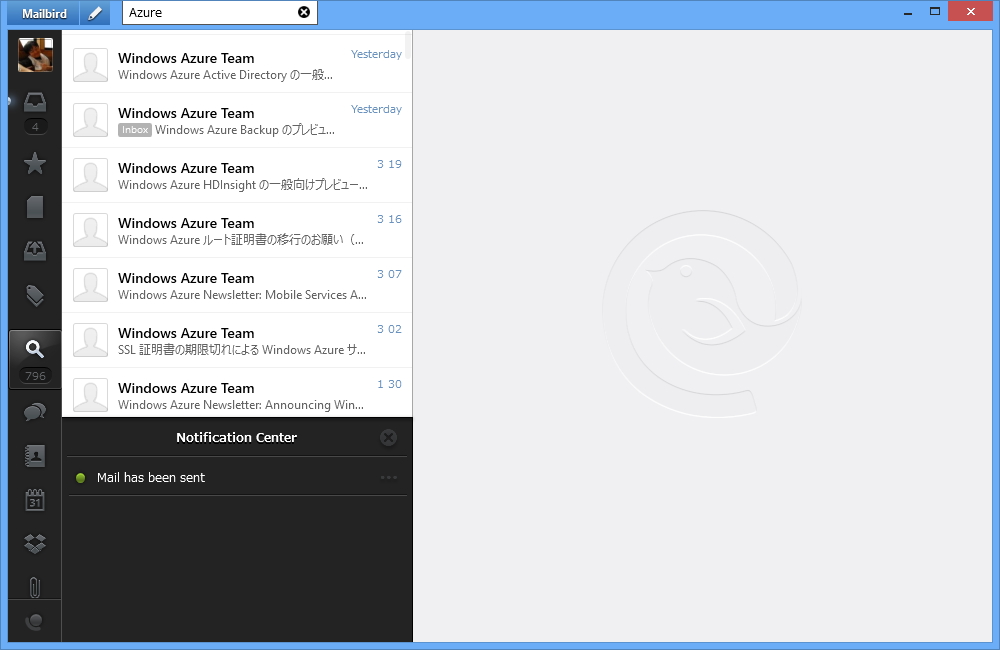
Task: Select the Mail has been sent notification
Action: 237,478
